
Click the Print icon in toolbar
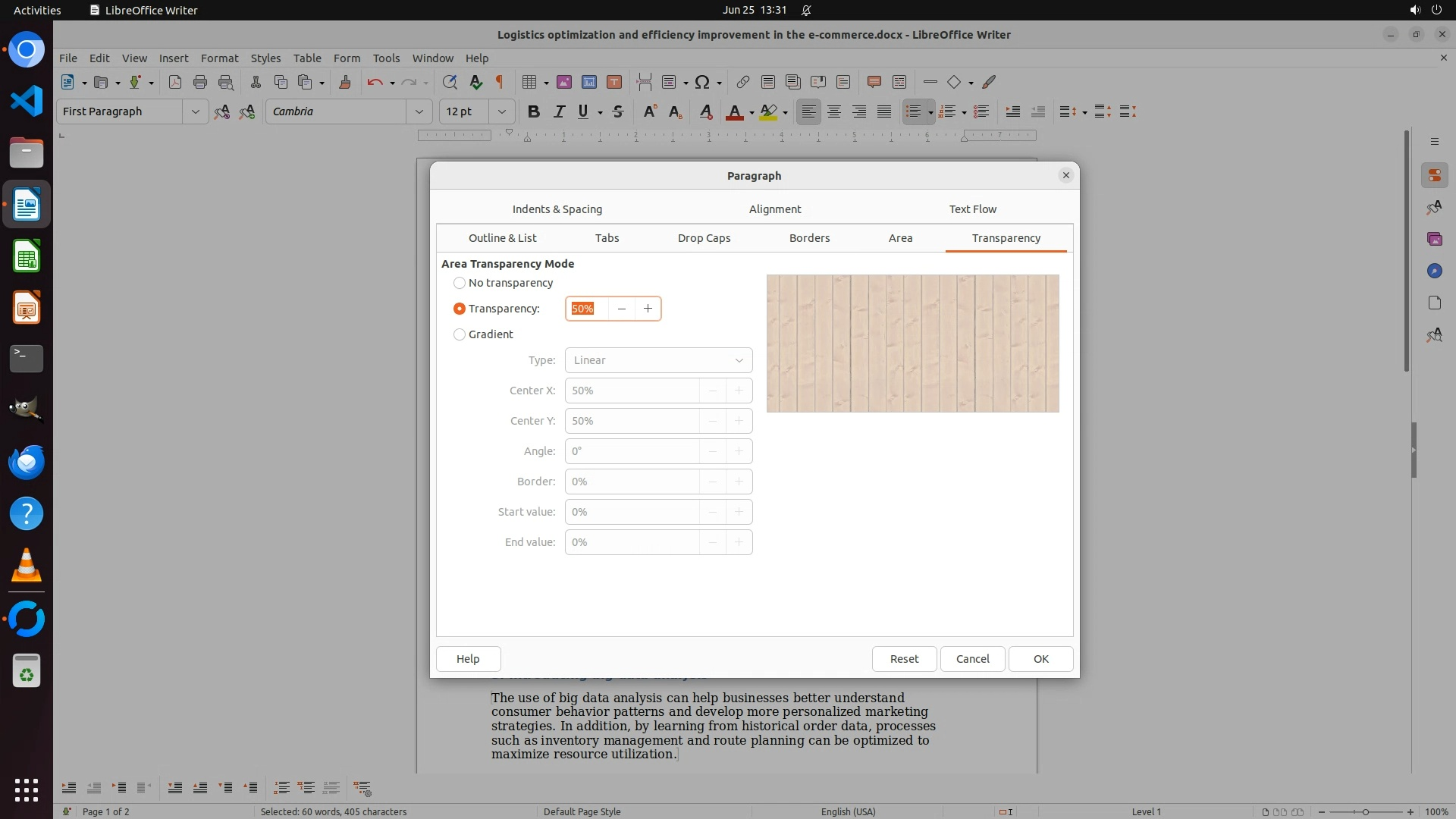point(200,82)
